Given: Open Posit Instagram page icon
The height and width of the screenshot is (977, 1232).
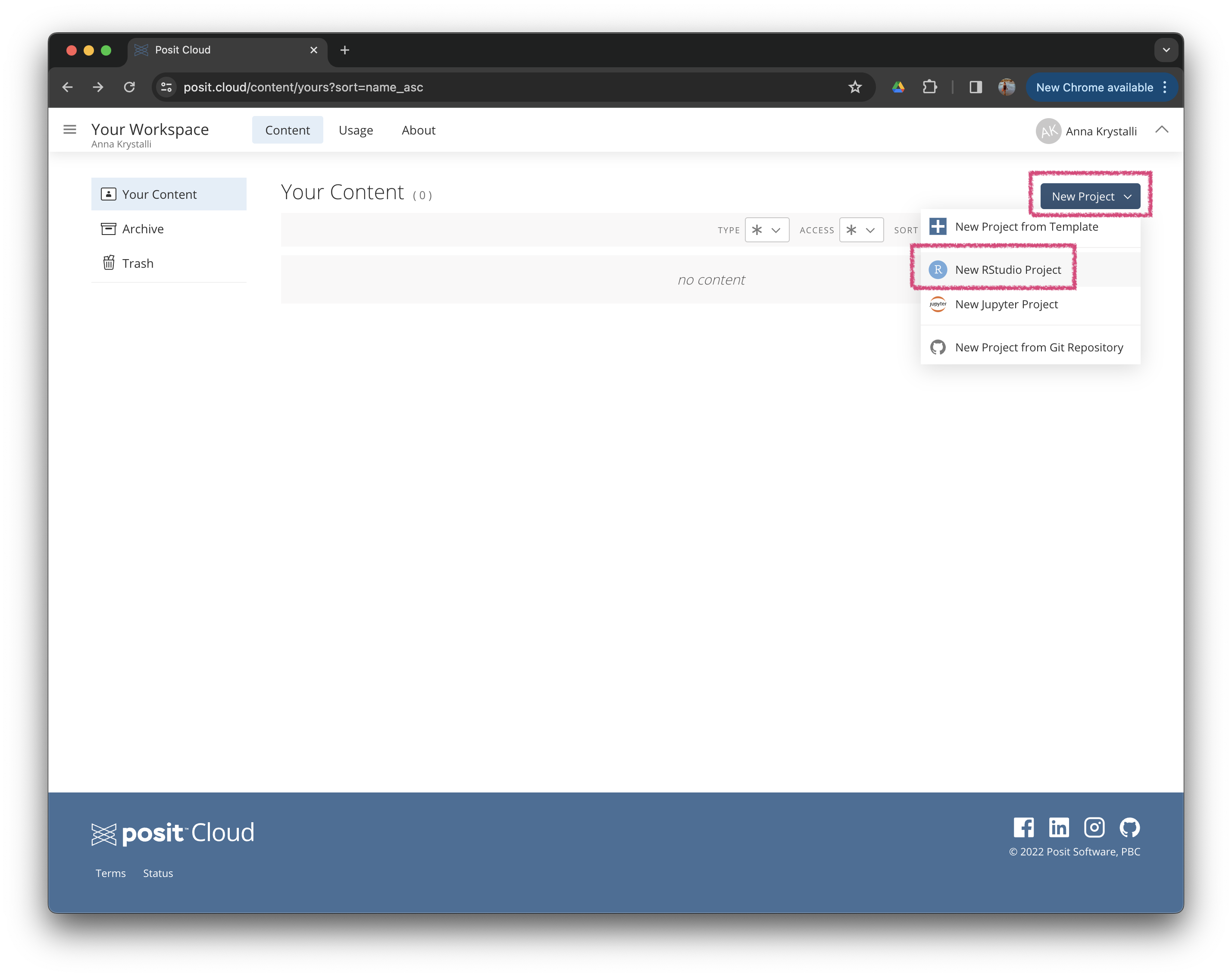Looking at the screenshot, I should (x=1094, y=827).
